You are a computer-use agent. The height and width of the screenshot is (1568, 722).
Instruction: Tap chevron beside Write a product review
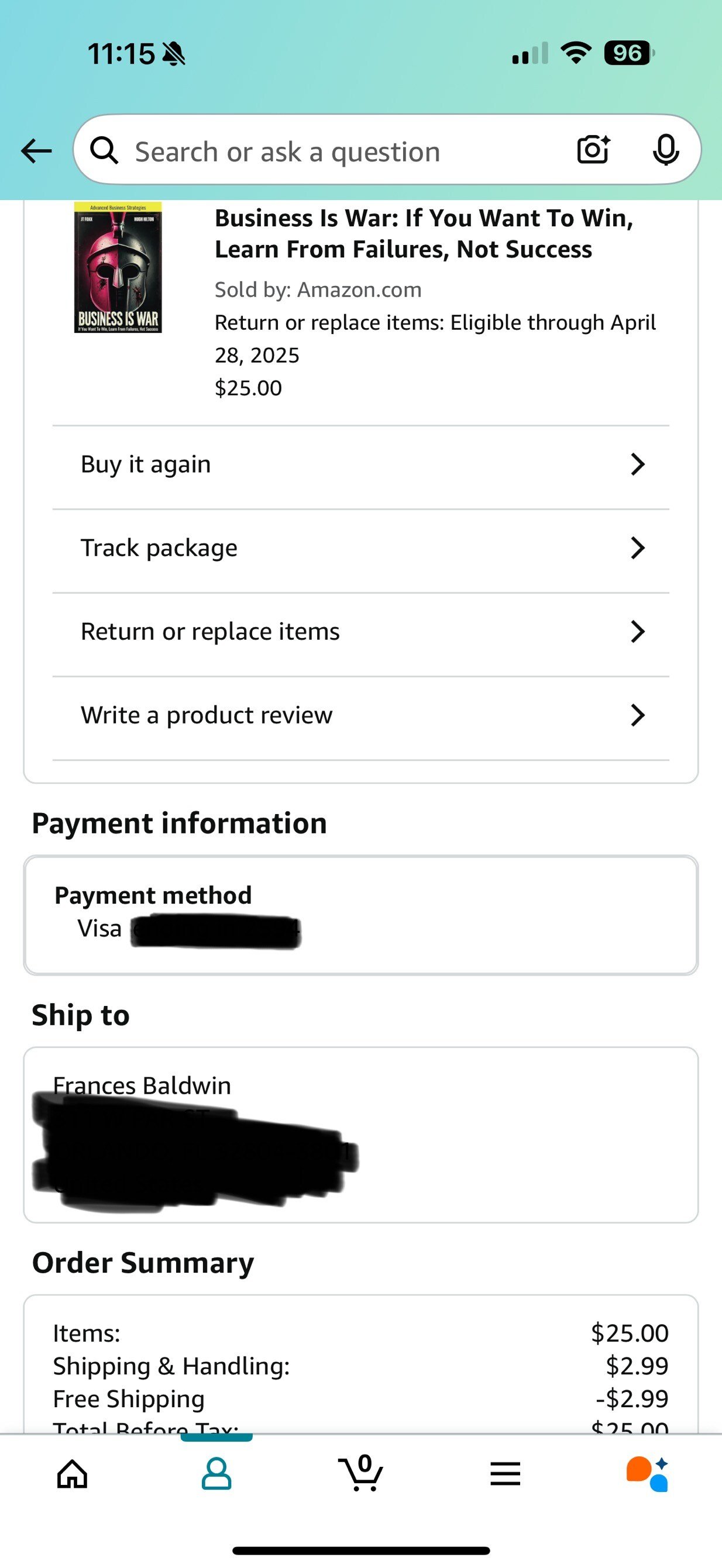coord(637,715)
